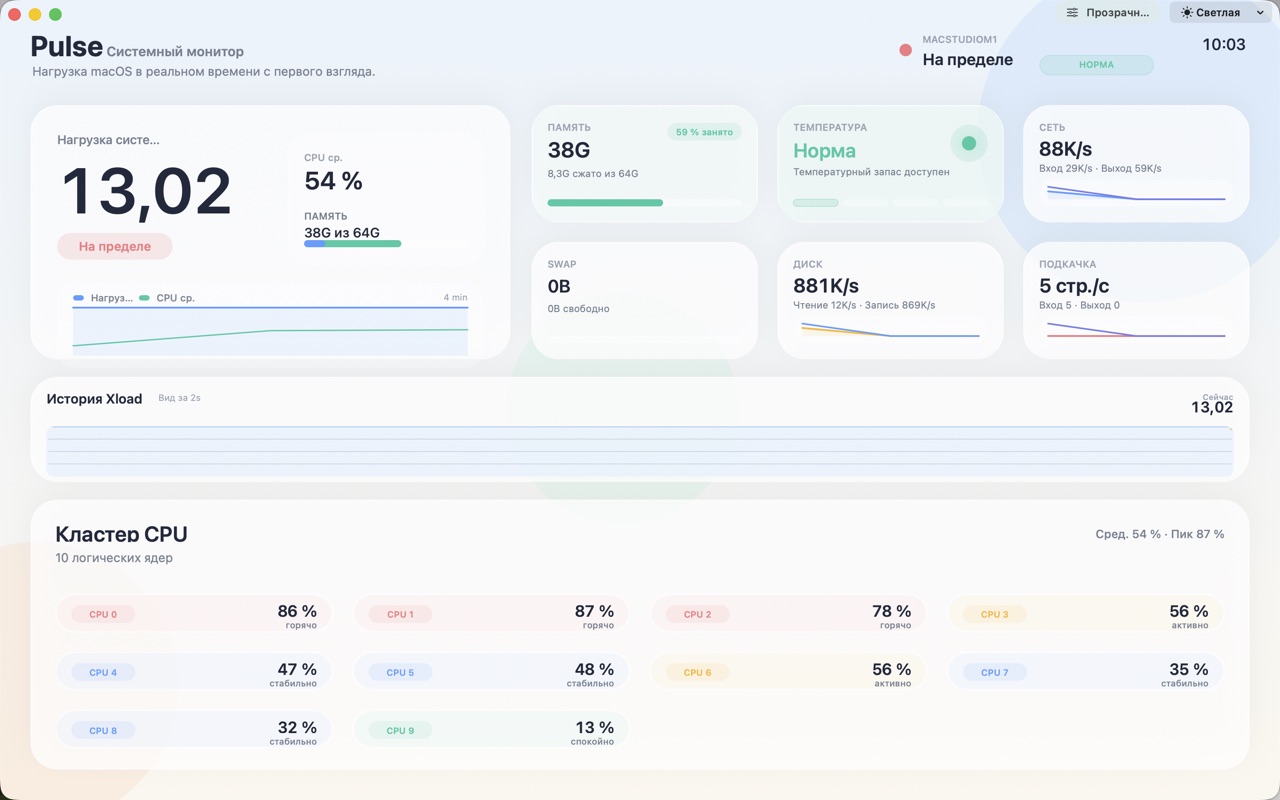Click the "35 %" value for CPU 7
The width and height of the screenshot is (1280, 800).
[1189, 669]
